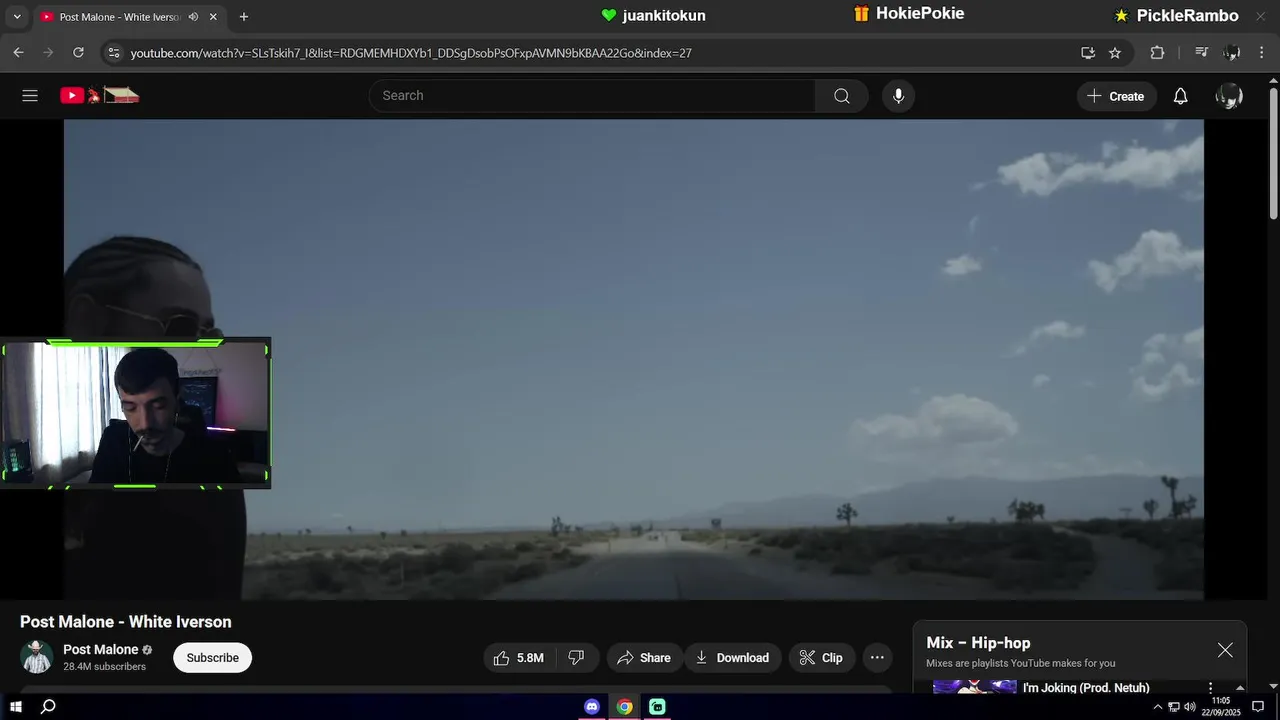Open Discord from the taskbar

(592, 707)
